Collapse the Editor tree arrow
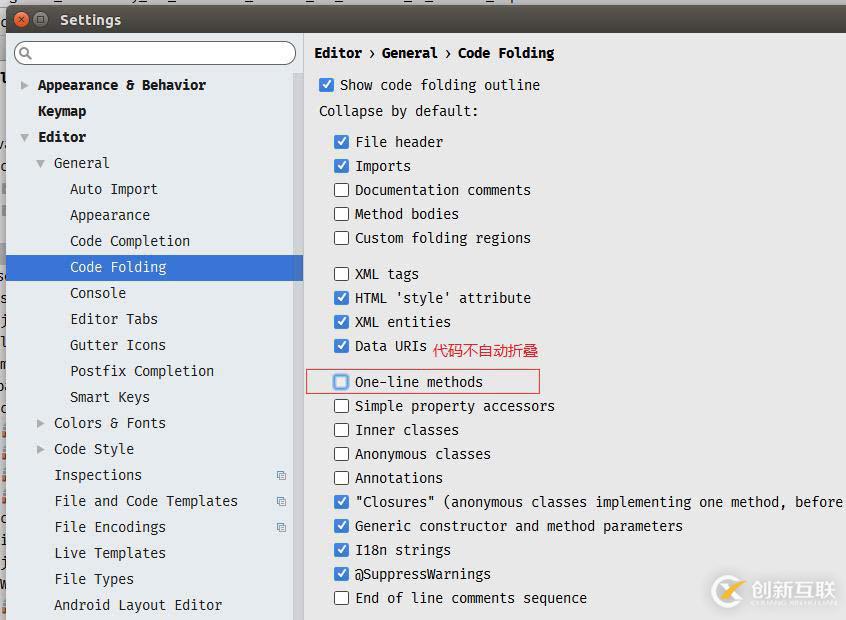 point(24,138)
